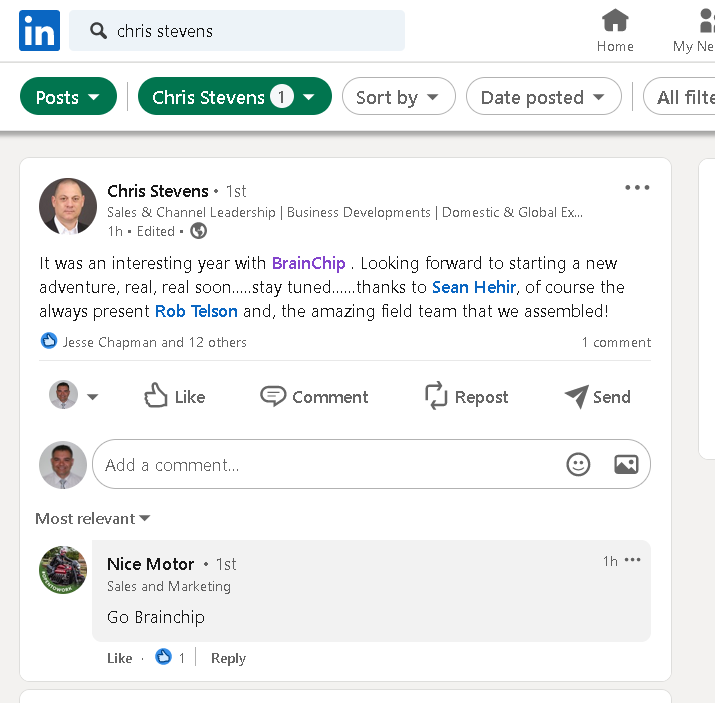Click the add photo icon in comment box
Image resolution: width=715 pixels, height=703 pixels.
(x=626, y=464)
